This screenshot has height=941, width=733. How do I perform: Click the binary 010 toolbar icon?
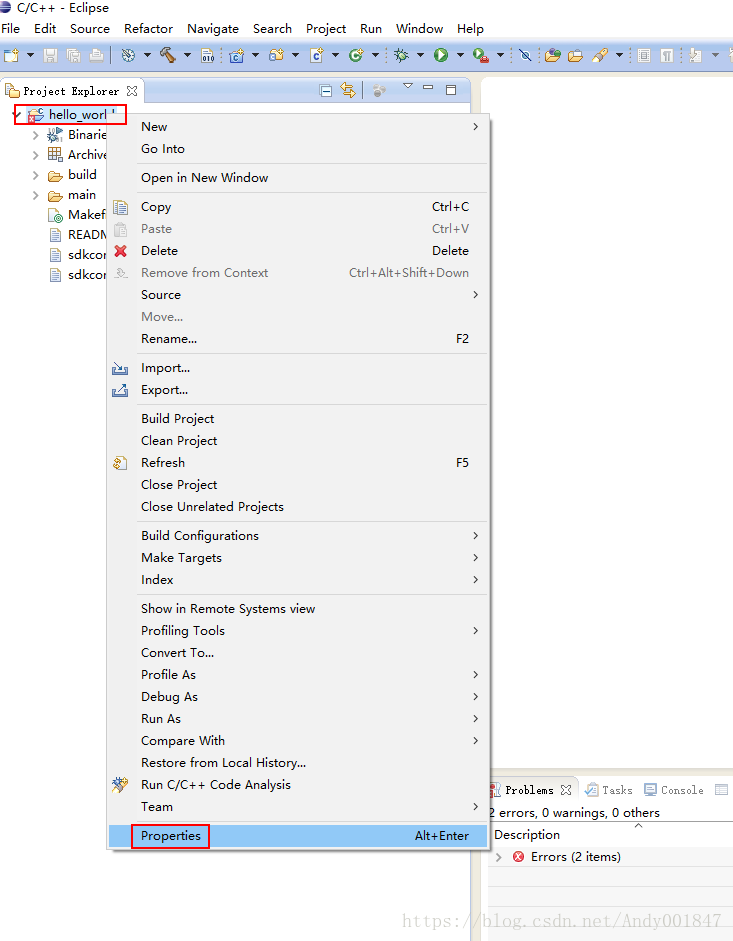point(208,56)
